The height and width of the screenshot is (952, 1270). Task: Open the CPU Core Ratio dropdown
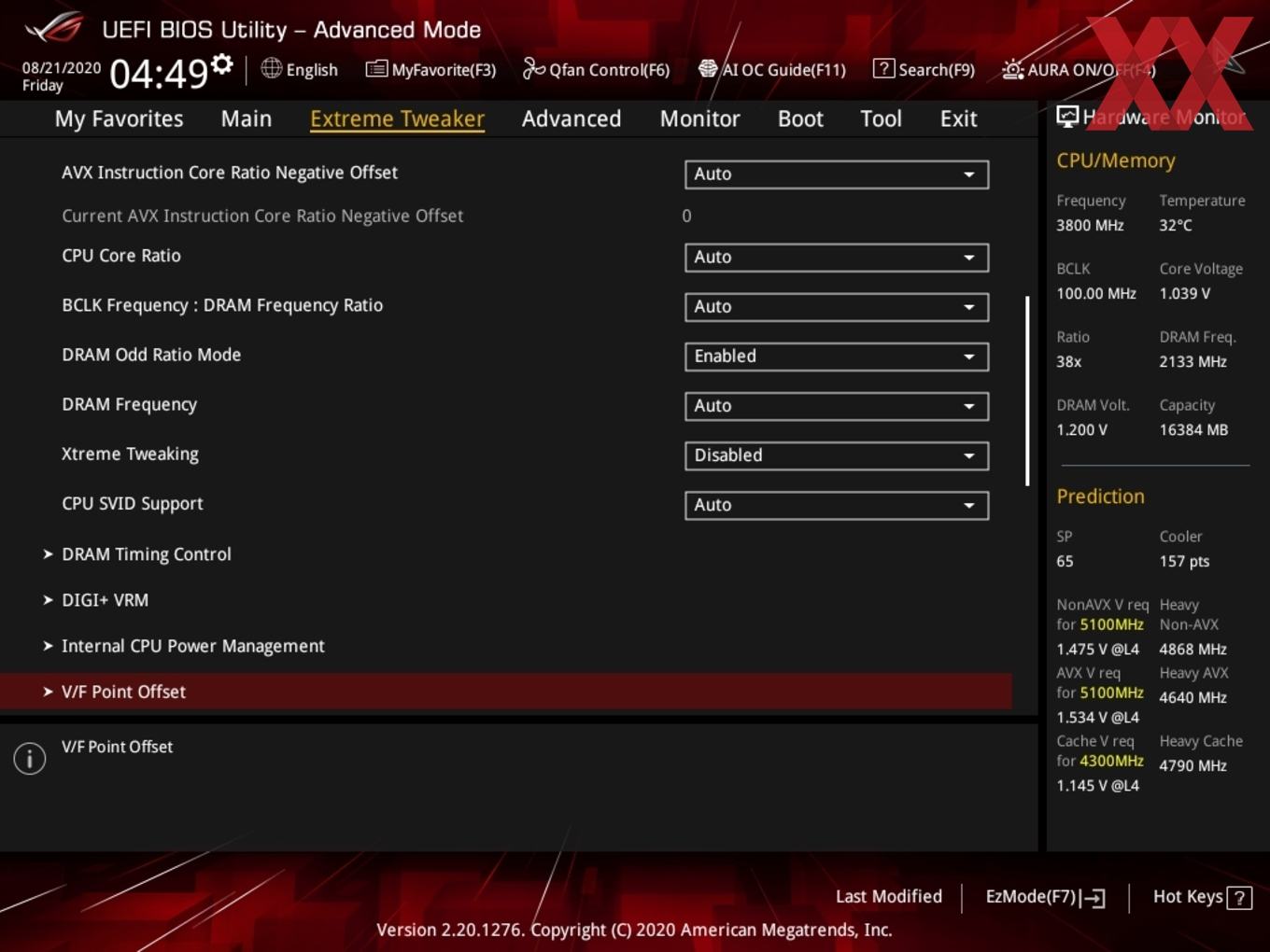(x=837, y=258)
